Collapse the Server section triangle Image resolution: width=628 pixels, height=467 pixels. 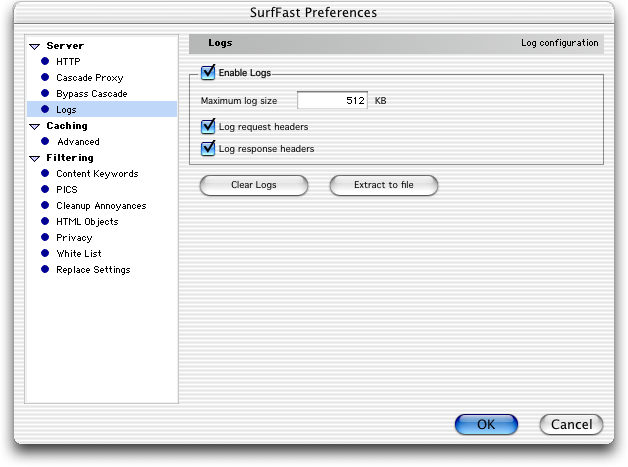[35, 46]
